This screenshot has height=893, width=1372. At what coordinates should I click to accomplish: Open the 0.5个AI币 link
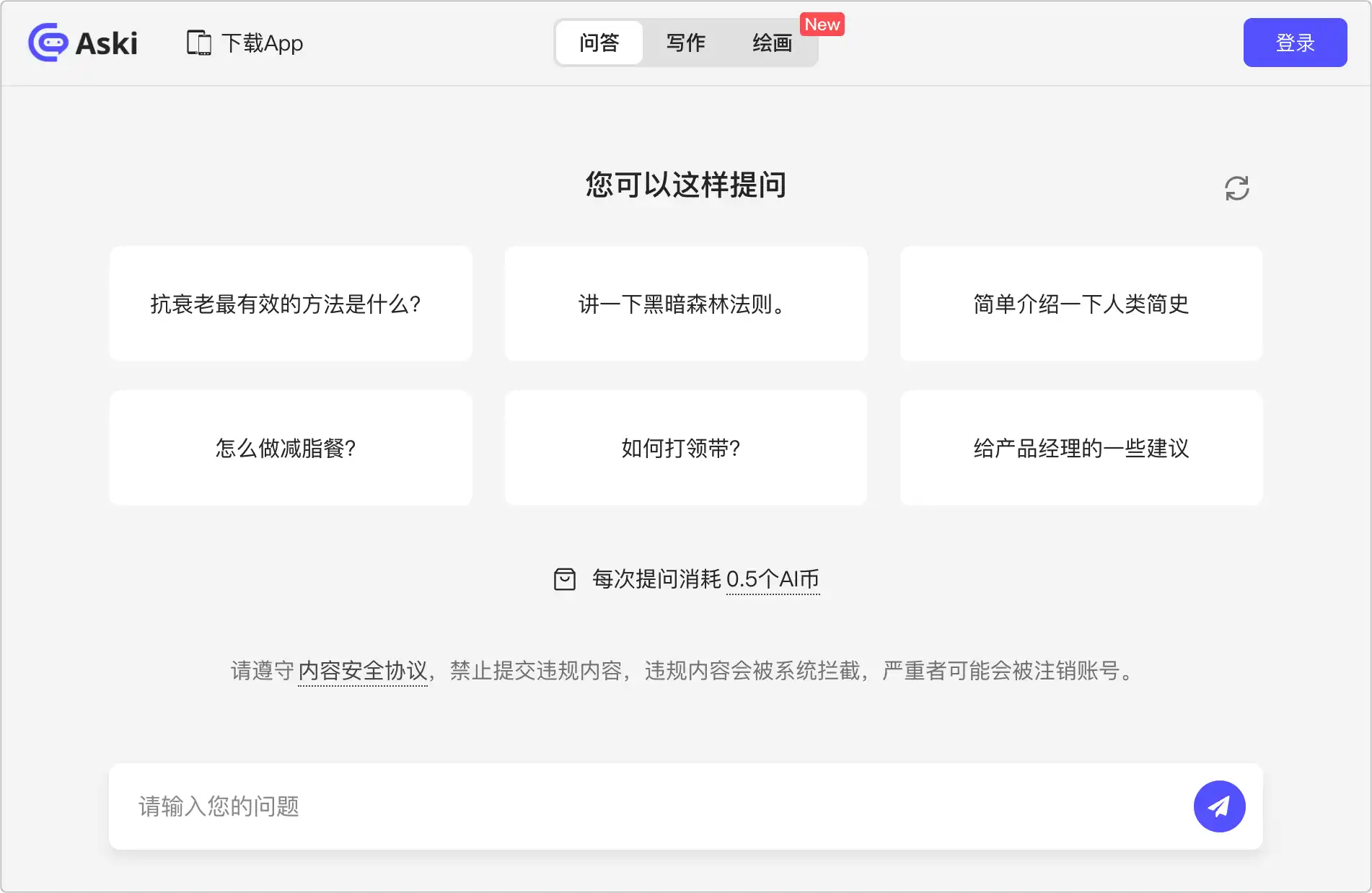pyautogui.click(x=773, y=579)
